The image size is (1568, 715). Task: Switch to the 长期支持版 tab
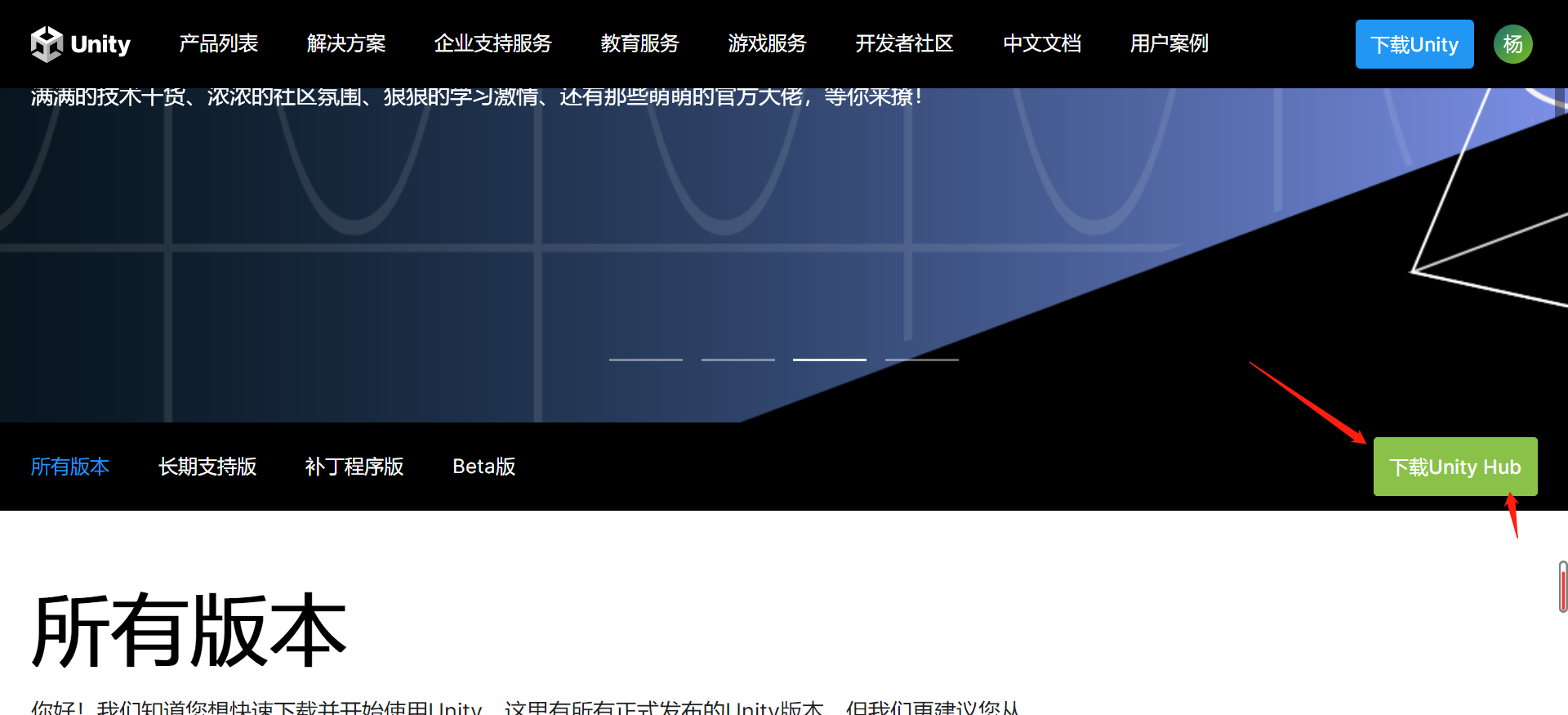207,467
